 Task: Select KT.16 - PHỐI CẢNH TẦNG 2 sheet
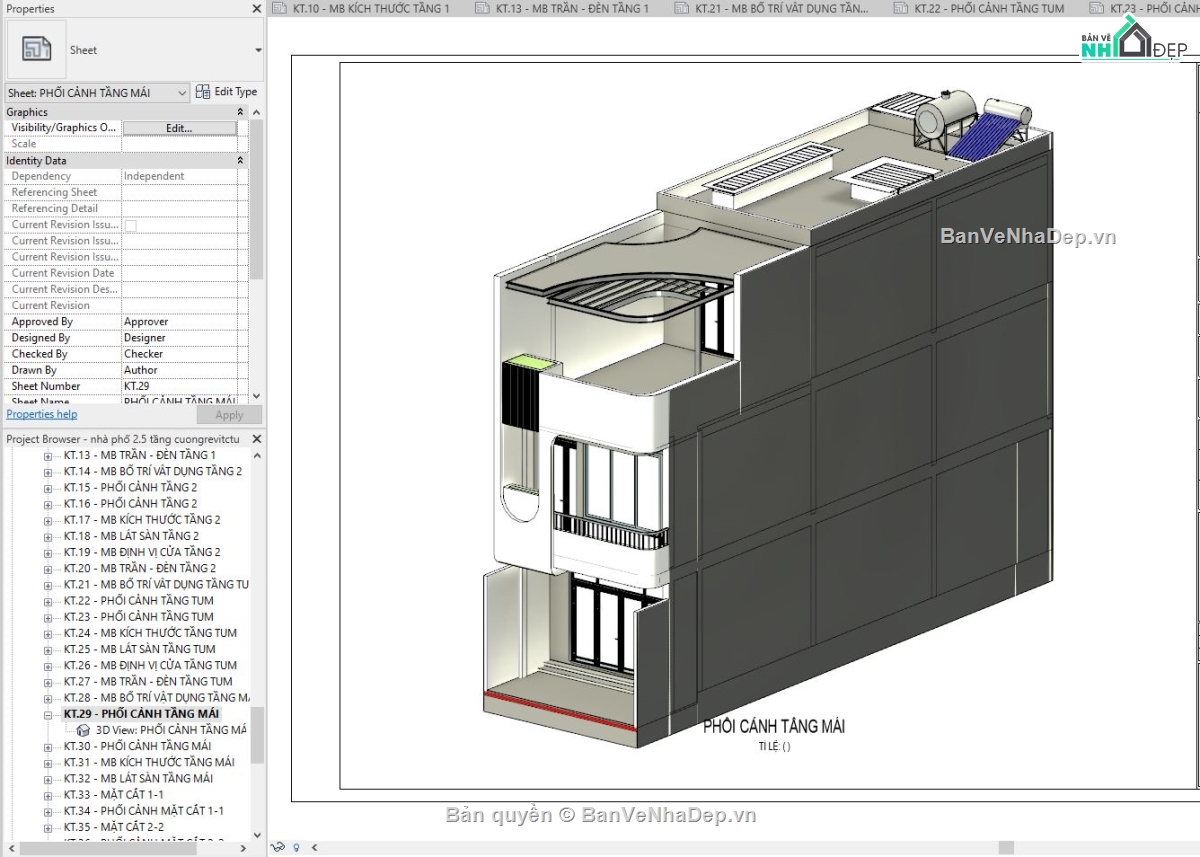pos(130,503)
